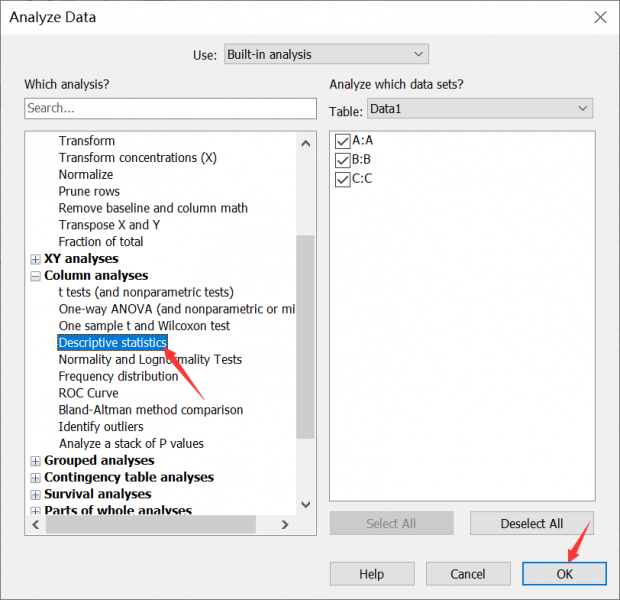The width and height of the screenshot is (620, 600).
Task: Select ROC Curve analysis
Action: [89, 393]
